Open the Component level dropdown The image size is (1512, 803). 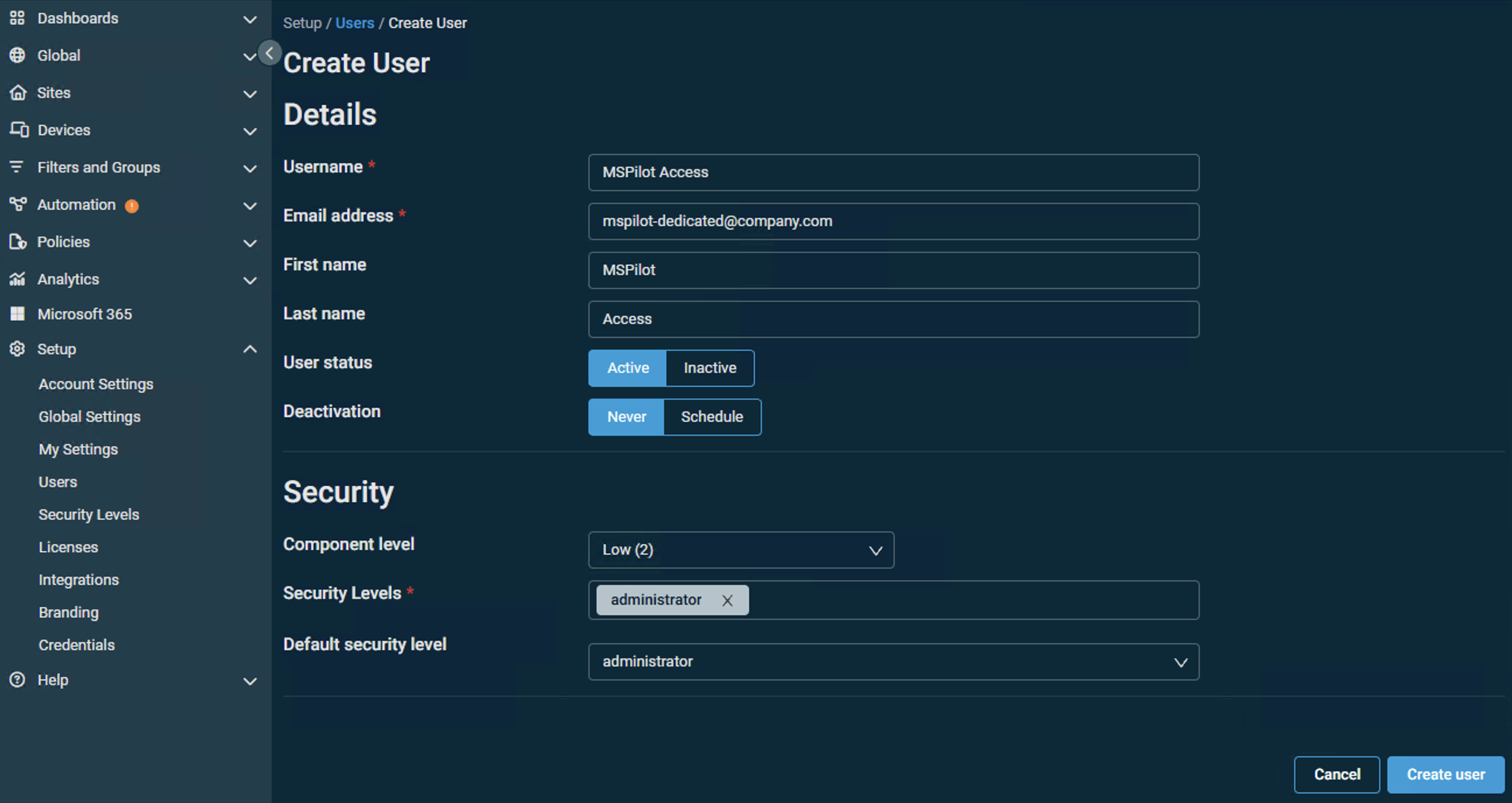(741, 551)
